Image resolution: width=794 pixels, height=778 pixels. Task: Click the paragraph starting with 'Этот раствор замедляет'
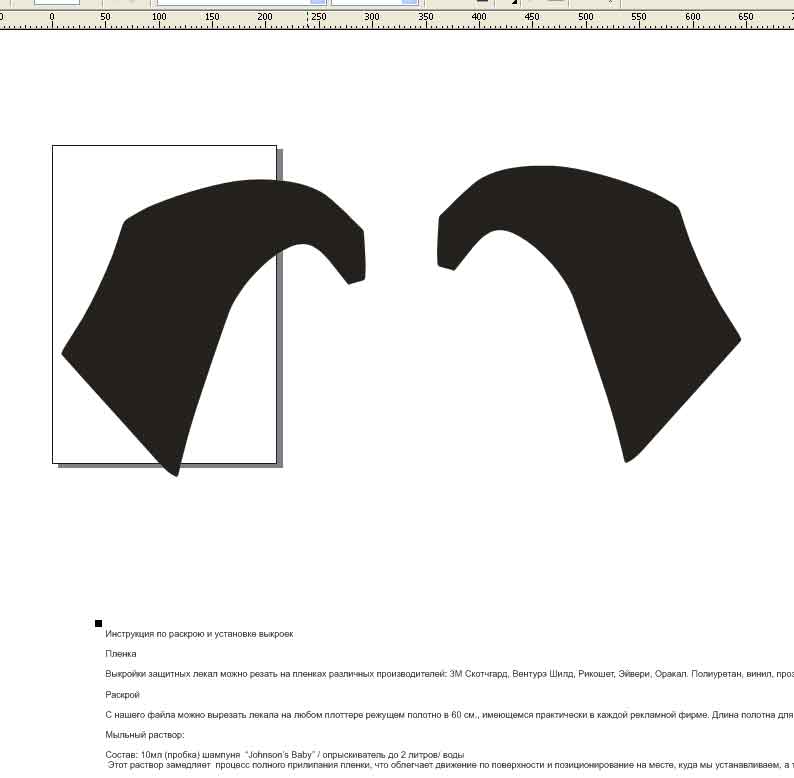[450, 765]
